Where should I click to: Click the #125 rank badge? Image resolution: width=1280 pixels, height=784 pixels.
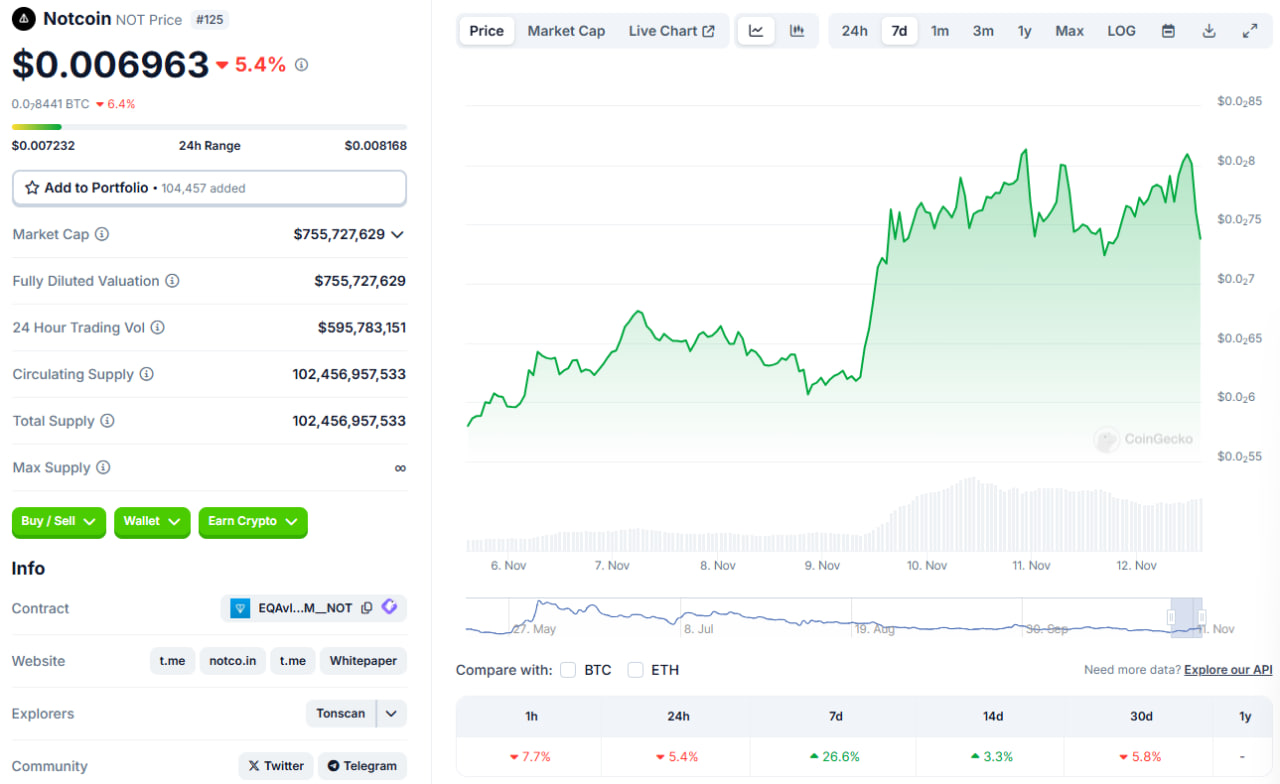(210, 19)
